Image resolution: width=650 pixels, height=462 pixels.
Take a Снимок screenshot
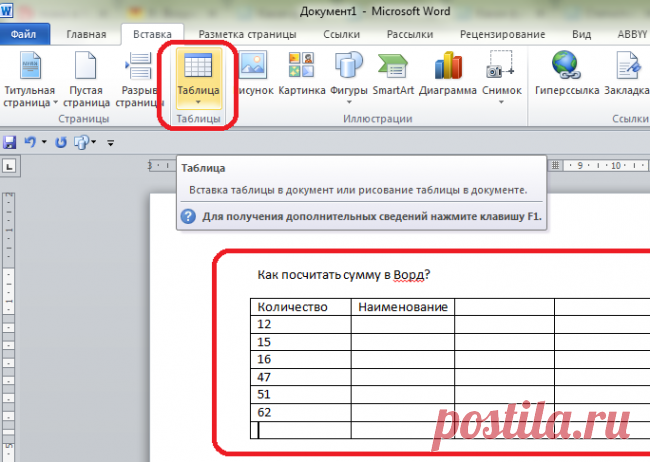click(x=502, y=78)
